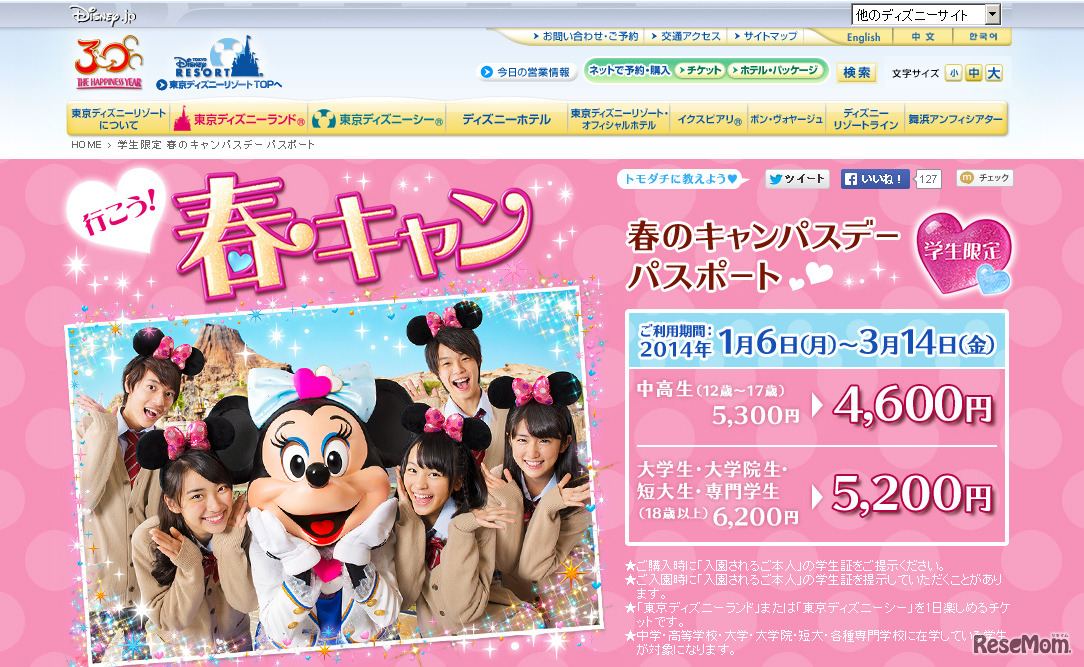Open 今日の営業情報 button
Screen dimensions: 1084x667
click(x=527, y=72)
